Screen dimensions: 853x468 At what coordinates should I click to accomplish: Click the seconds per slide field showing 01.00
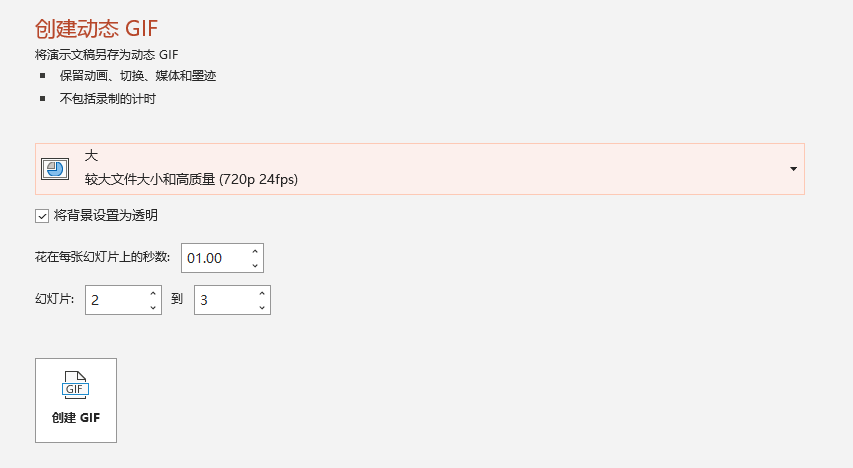click(213, 257)
